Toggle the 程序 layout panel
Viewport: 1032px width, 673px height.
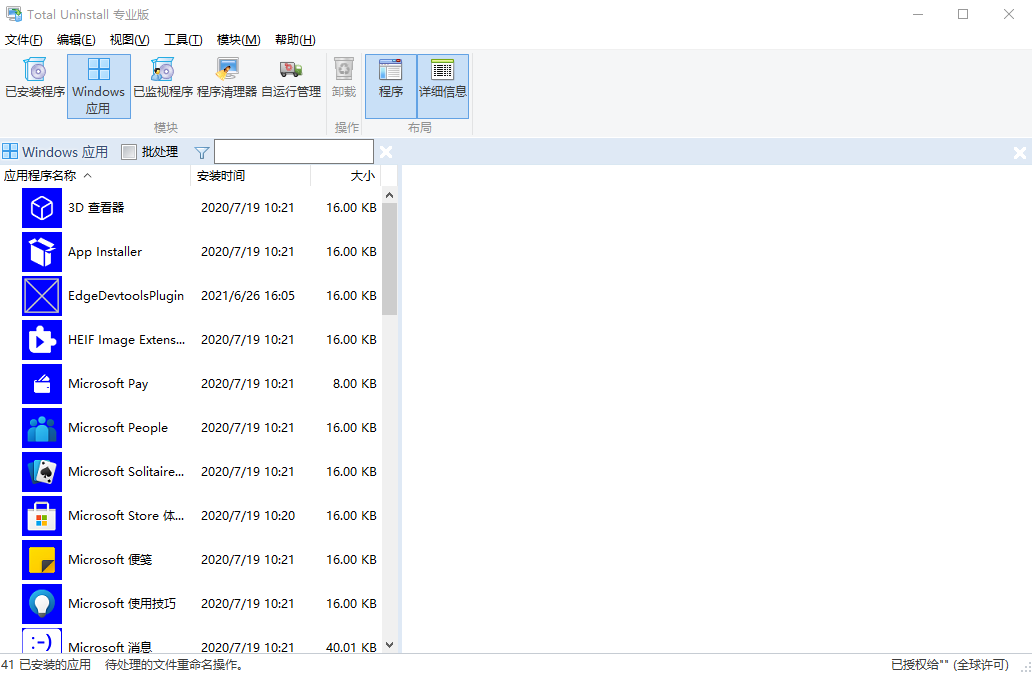coord(391,86)
